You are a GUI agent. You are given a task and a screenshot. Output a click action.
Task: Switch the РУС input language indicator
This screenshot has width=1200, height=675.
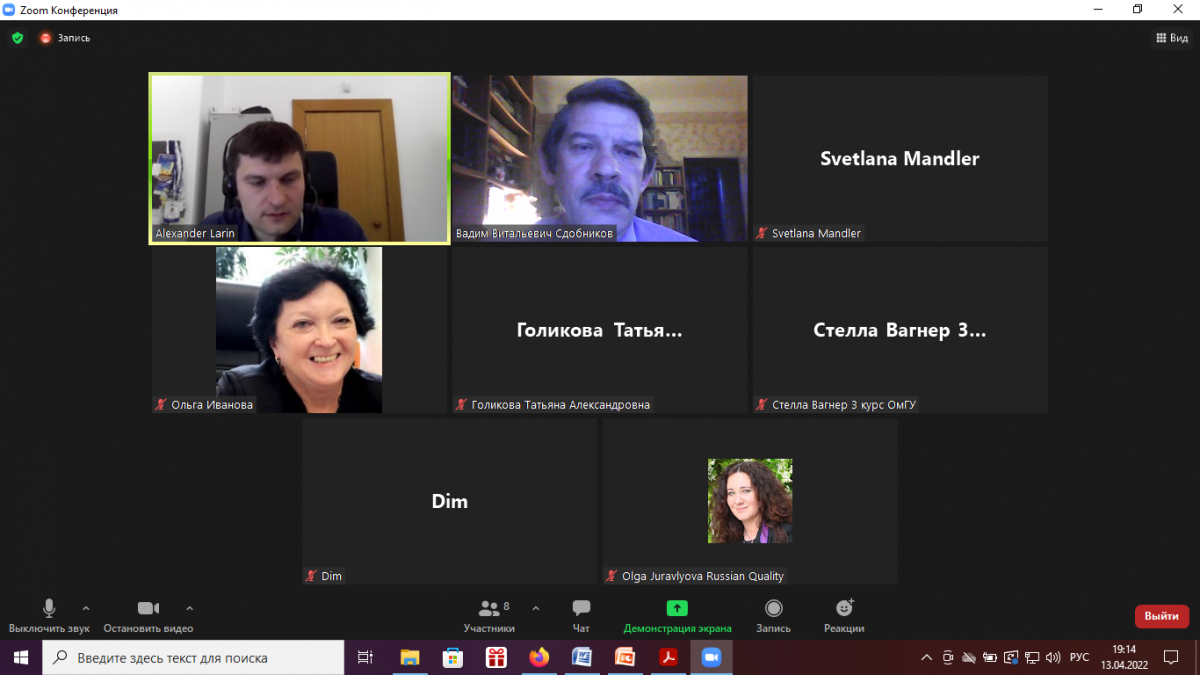pos(1079,658)
